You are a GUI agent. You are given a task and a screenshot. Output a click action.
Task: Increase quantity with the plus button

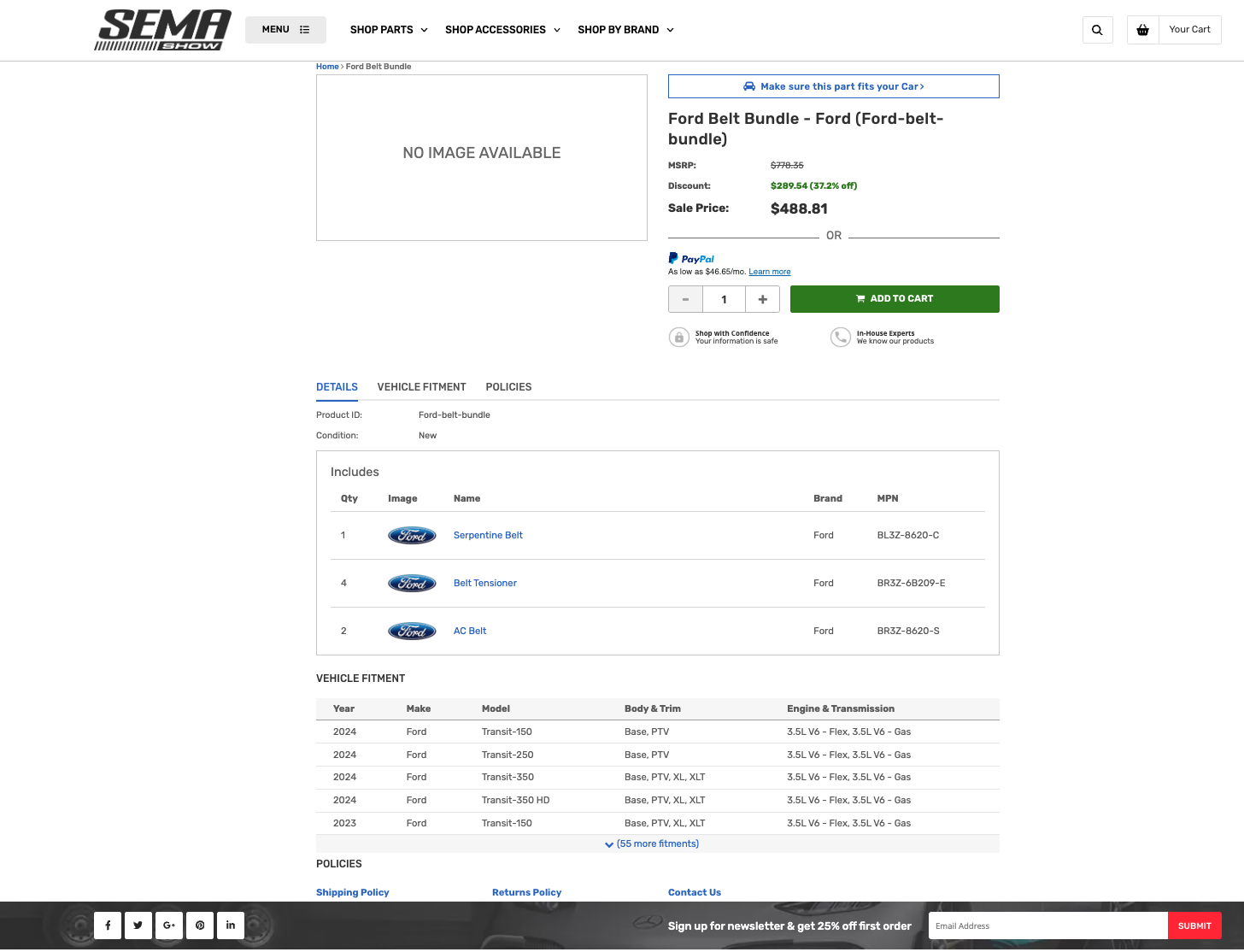[x=762, y=299]
